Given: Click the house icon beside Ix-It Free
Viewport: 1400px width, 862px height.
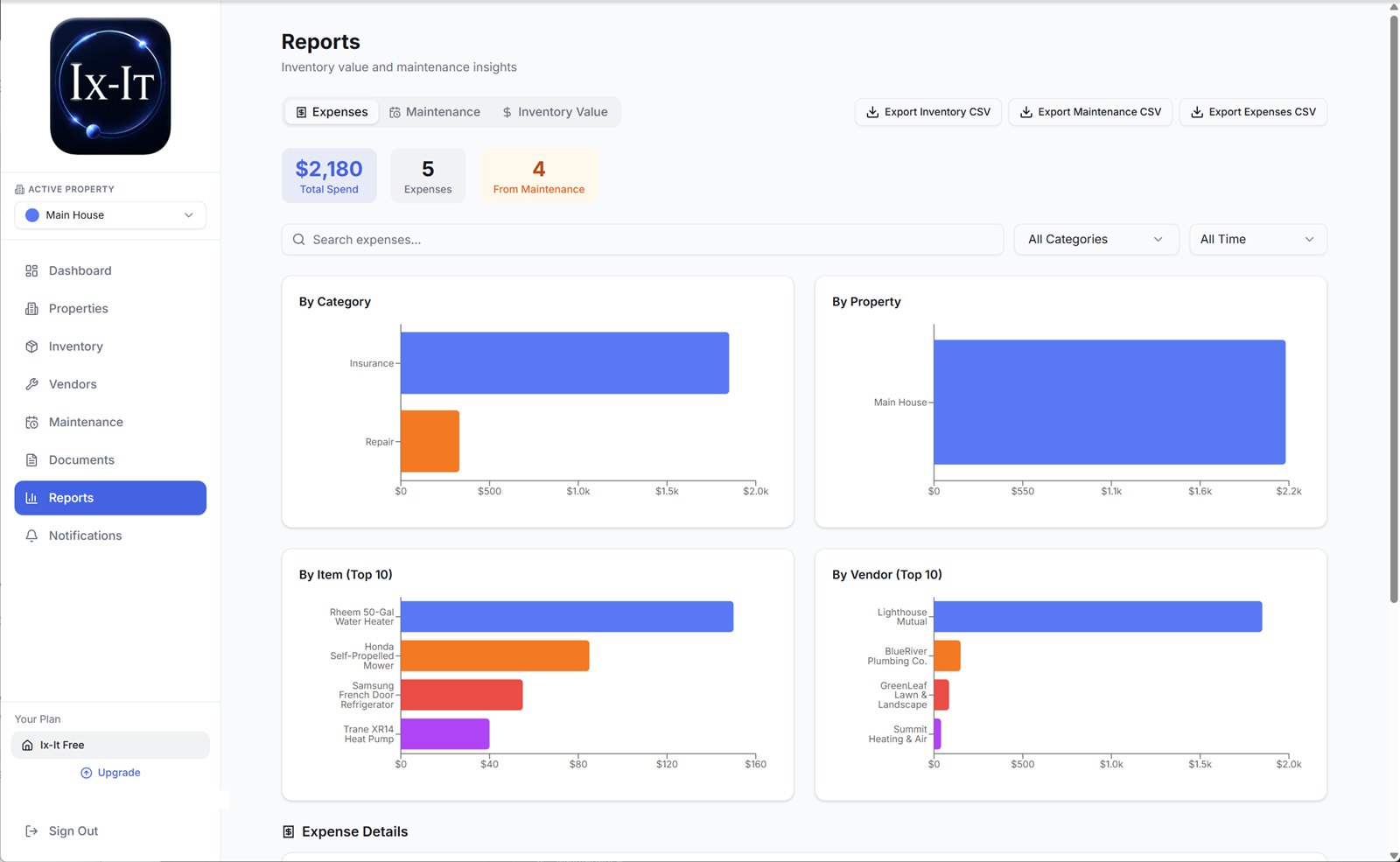Looking at the screenshot, I should coord(27,746).
